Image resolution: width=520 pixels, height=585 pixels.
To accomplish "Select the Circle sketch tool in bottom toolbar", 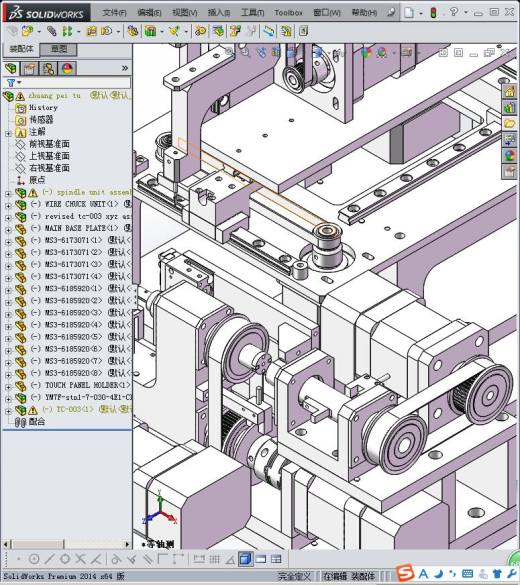I will click(x=34, y=559).
